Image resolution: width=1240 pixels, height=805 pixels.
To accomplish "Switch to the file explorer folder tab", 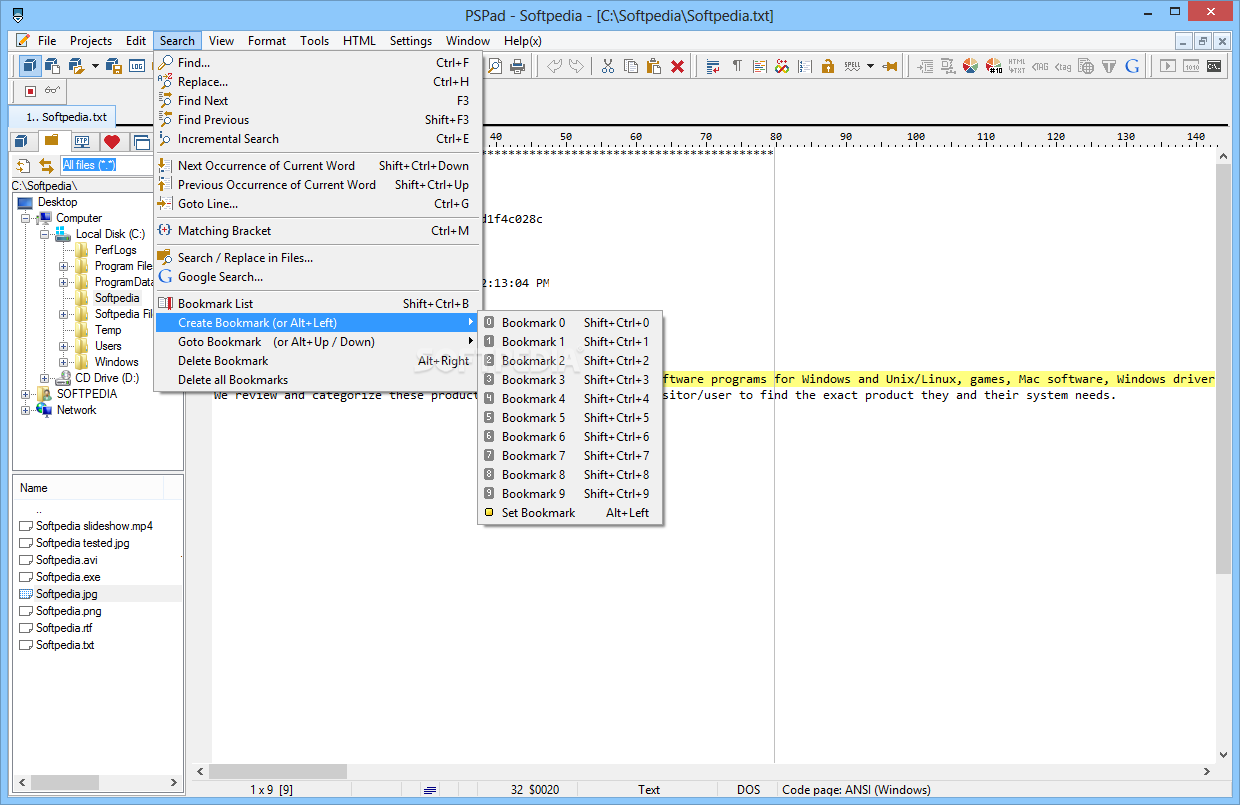I will pyautogui.click(x=52, y=141).
